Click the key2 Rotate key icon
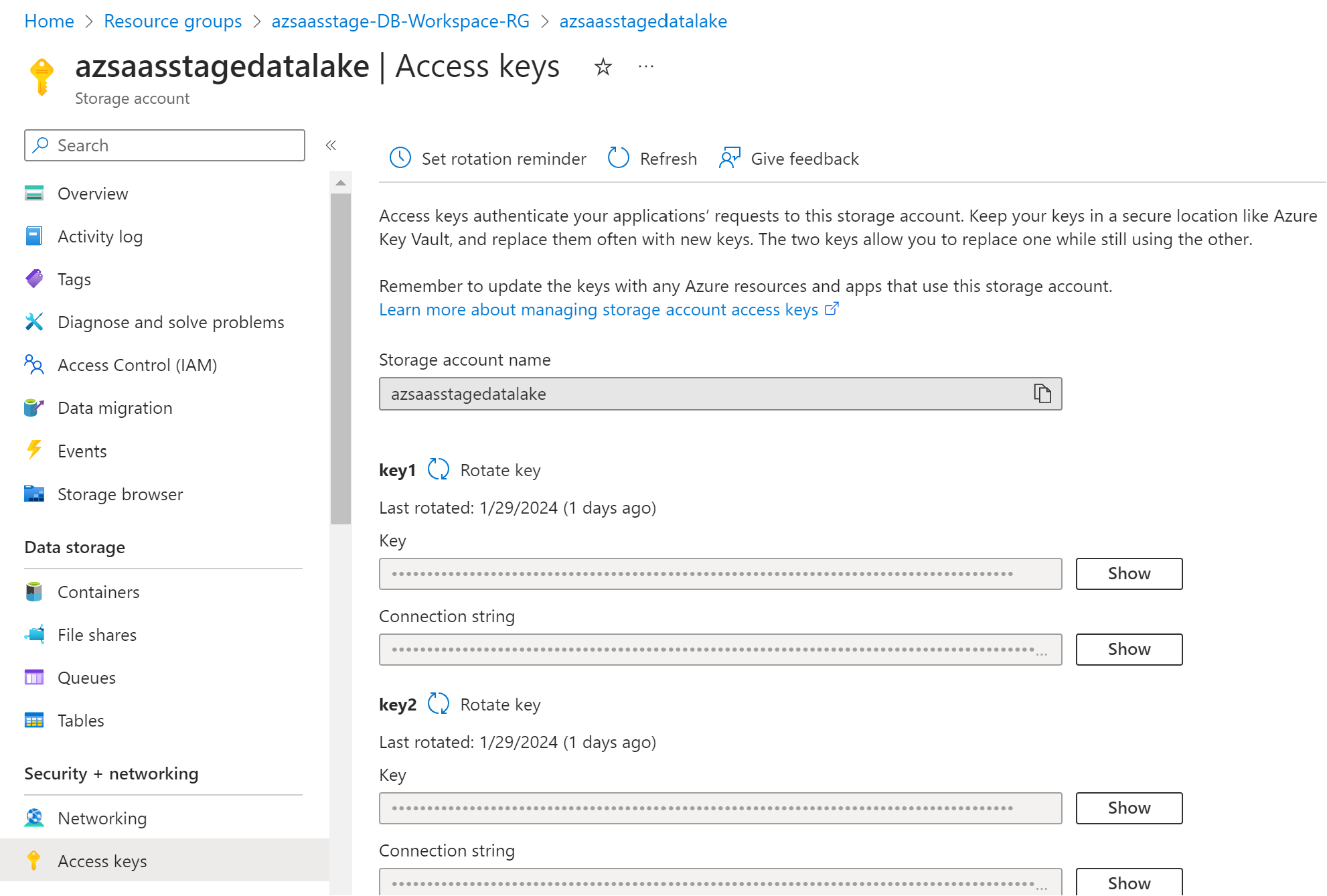Viewport: 1327px width, 896px height. coord(439,704)
